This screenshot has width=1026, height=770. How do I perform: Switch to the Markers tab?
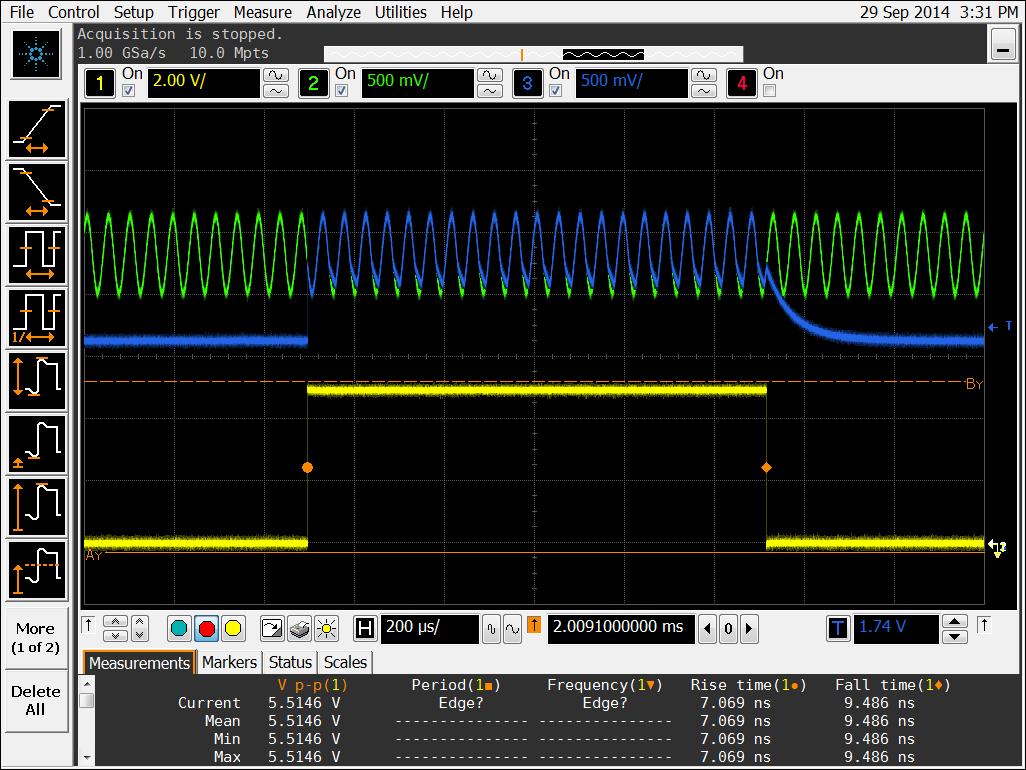[230, 662]
